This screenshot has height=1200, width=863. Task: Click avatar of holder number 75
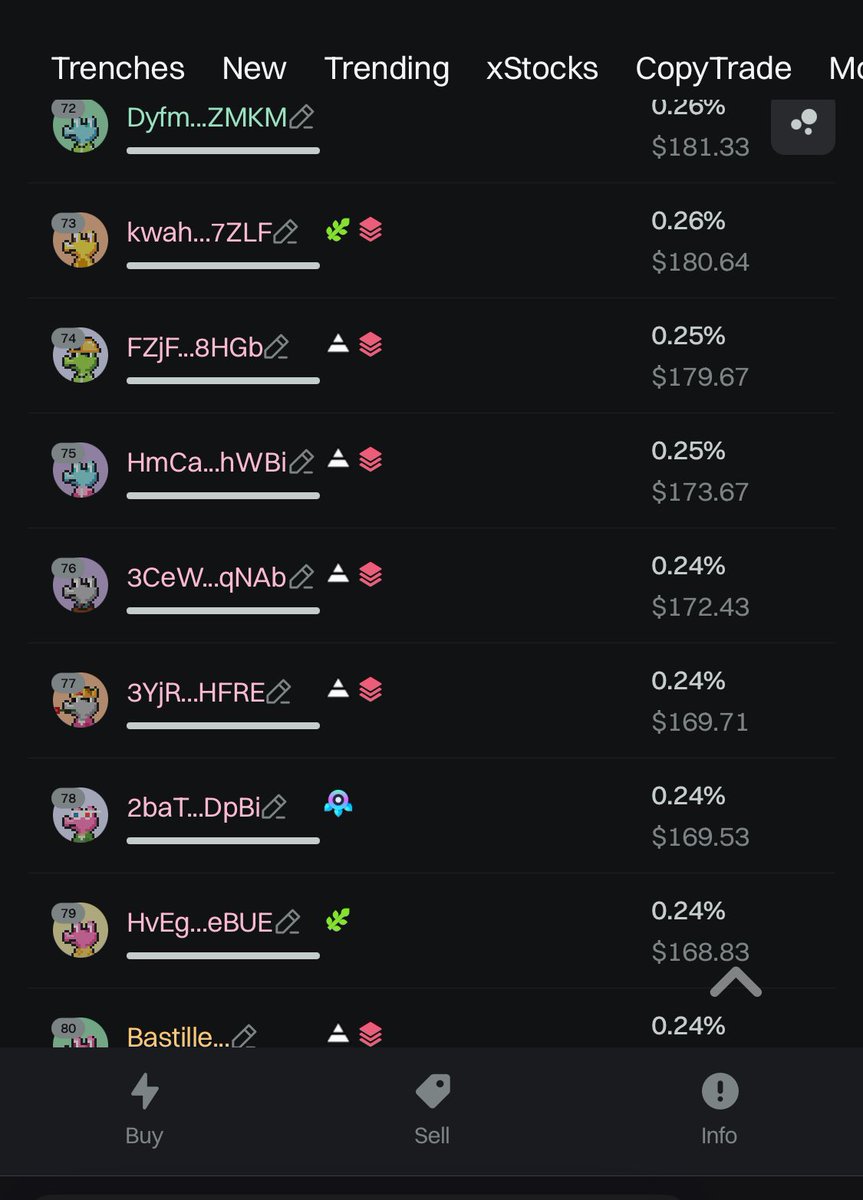point(80,470)
